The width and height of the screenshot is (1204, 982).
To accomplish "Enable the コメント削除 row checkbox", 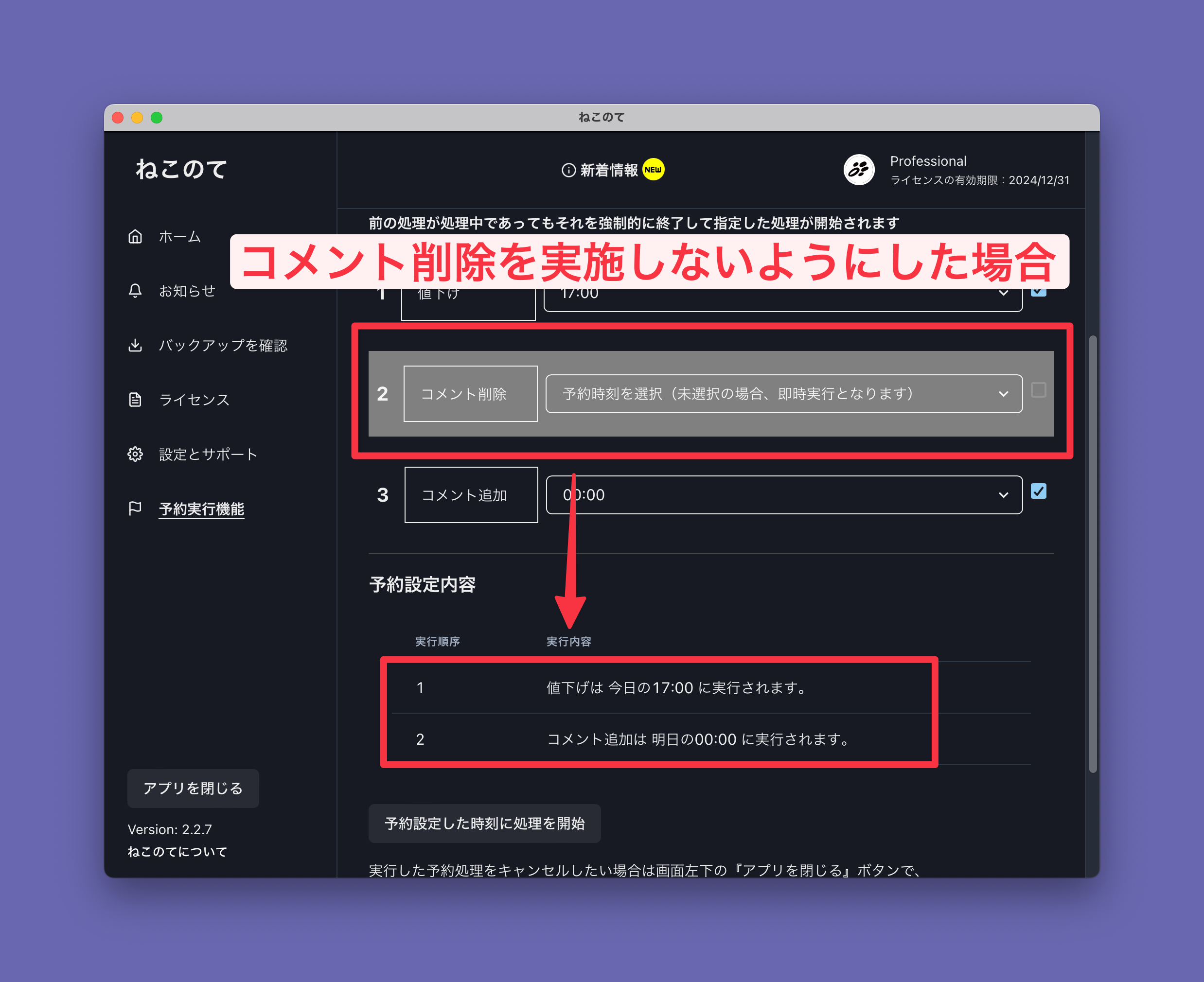I will pos(1039,390).
